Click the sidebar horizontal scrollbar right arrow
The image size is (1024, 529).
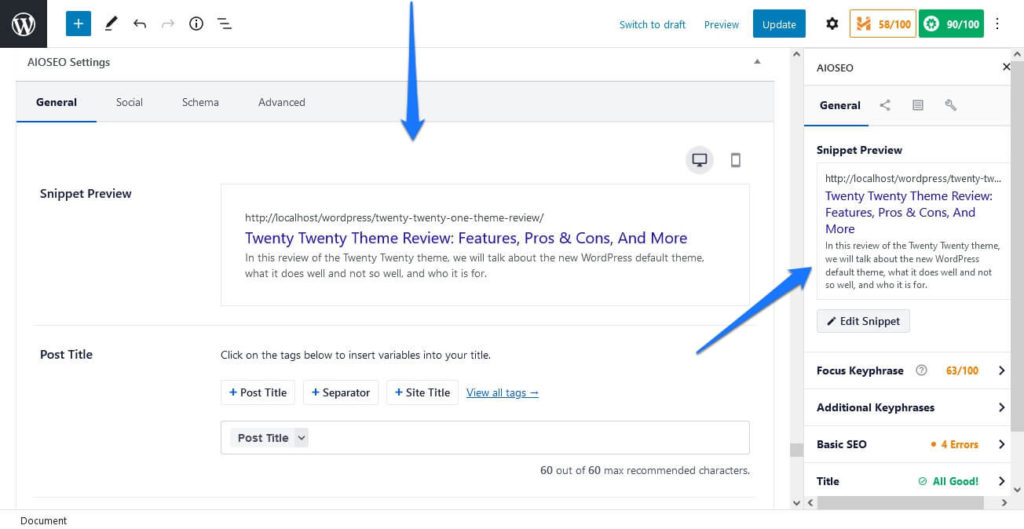click(x=1006, y=503)
